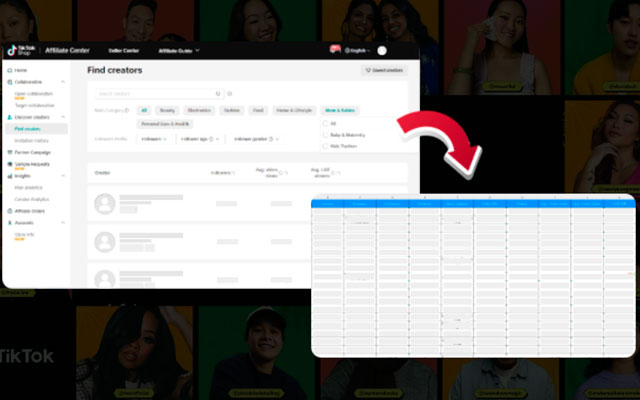Image resolution: width=640 pixels, height=400 pixels.
Task: Open the Affiliate Guide dropdown
Action: click(179, 51)
